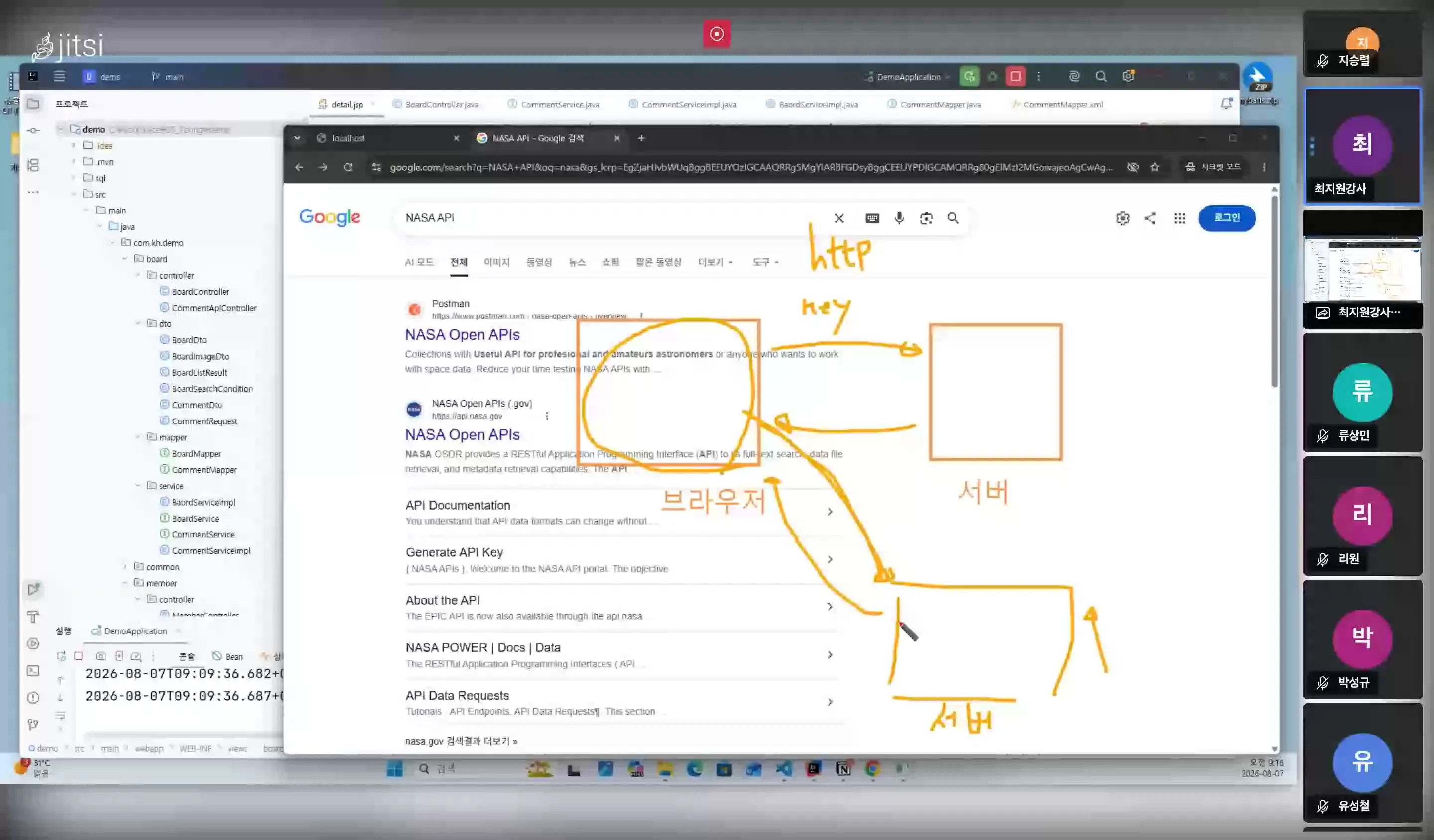Open Chrome from the Windows taskbar
This screenshot has height=840, width=1434.
[872, 769]
